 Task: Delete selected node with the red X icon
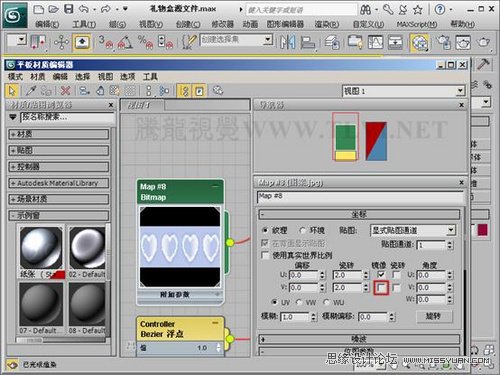[66, 91]
